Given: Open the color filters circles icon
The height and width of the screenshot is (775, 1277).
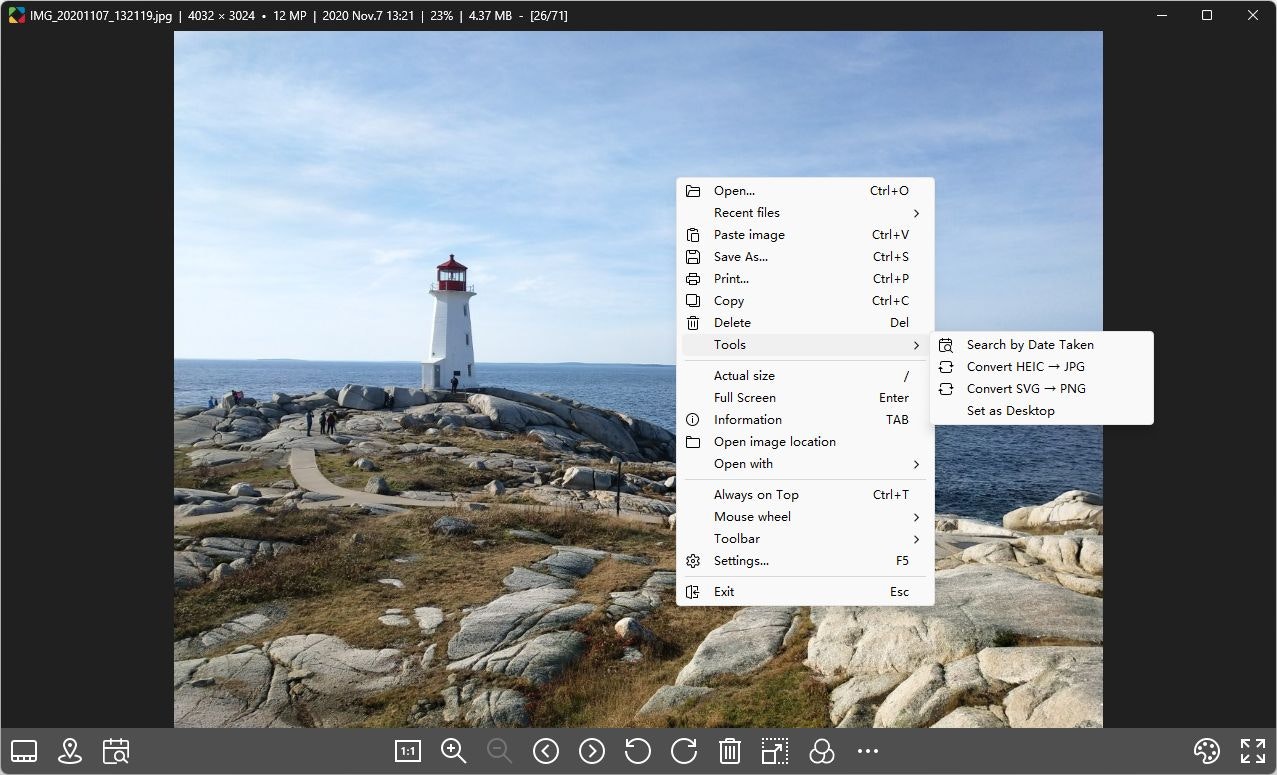Looking at the screenshot, I should click(x=822, y=751).
